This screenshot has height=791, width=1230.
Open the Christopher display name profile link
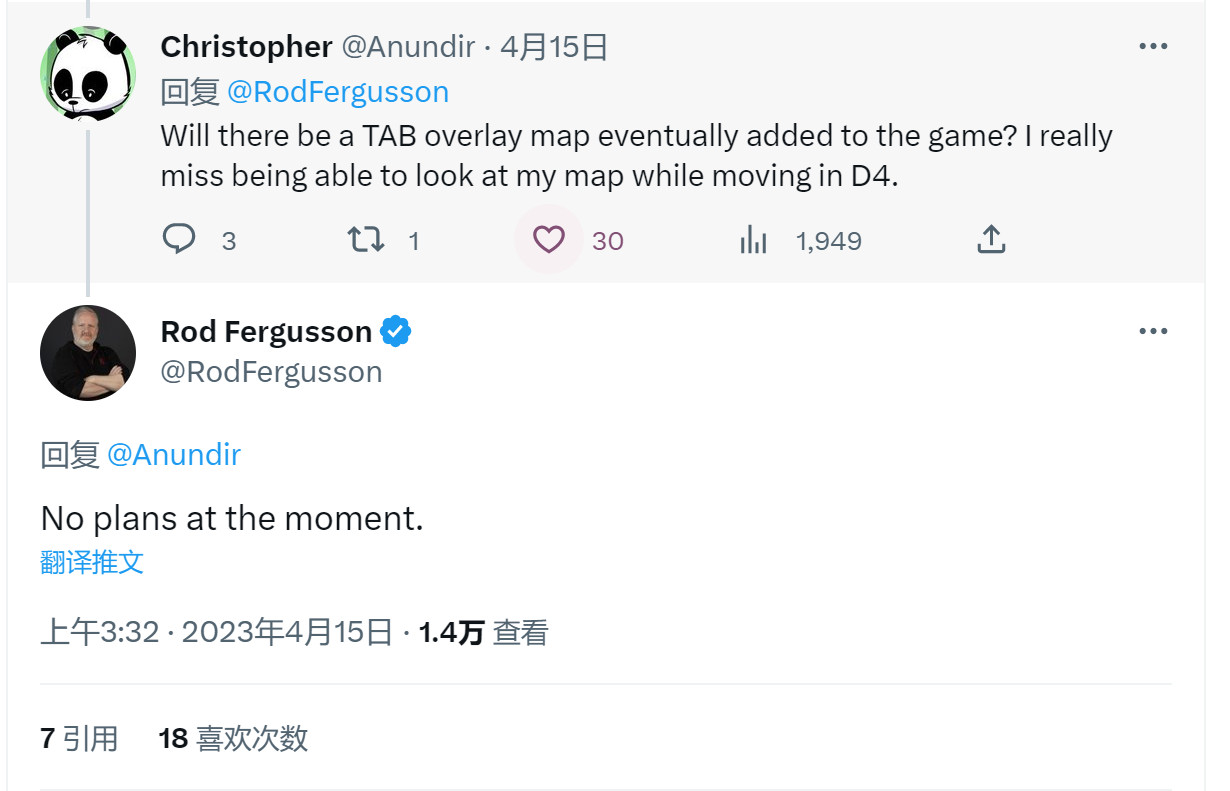click(x=246, y=47)
